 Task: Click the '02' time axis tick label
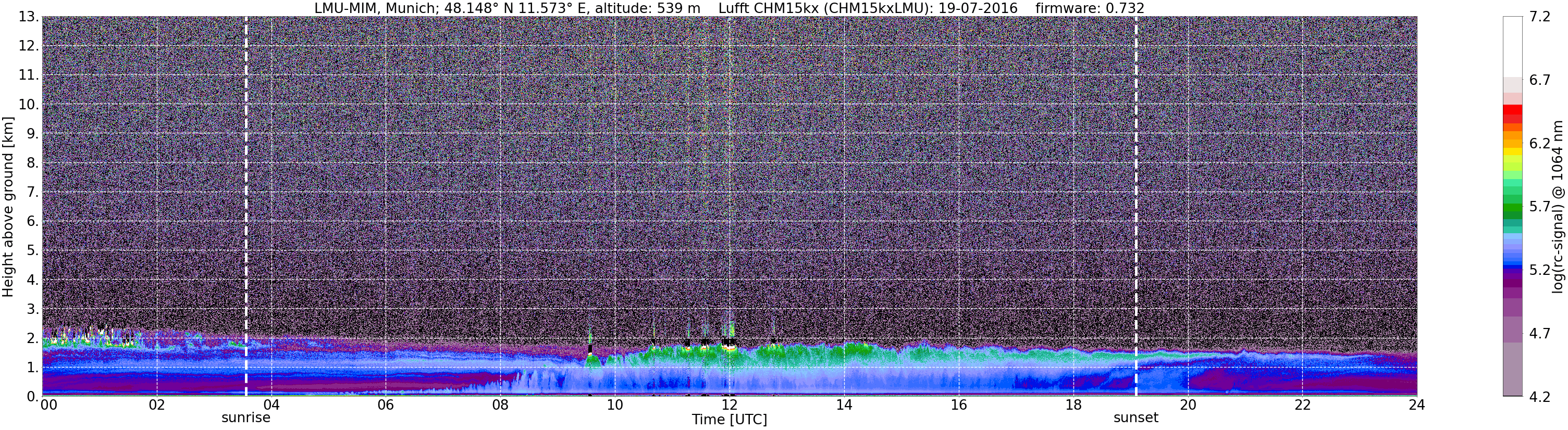[156, 405]
